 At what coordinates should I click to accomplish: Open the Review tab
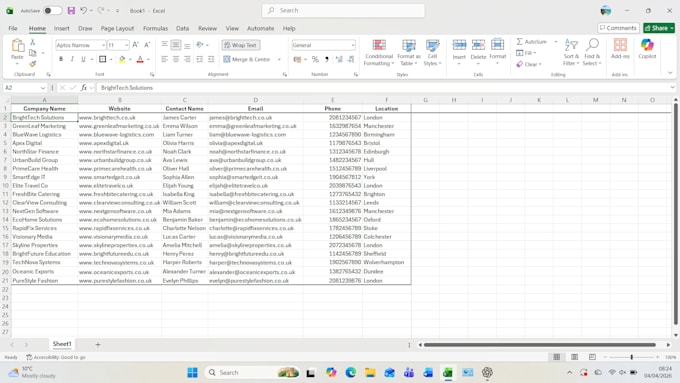click(207, 28)
